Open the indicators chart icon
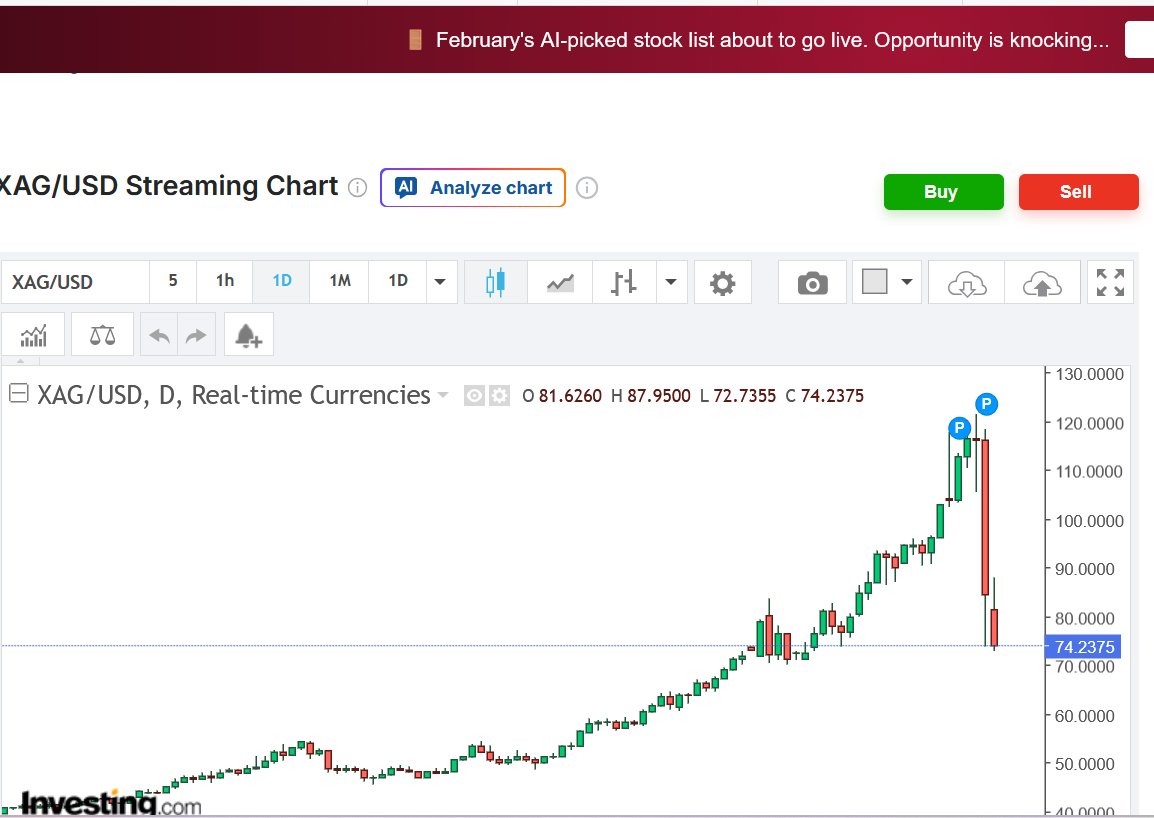 33,336
